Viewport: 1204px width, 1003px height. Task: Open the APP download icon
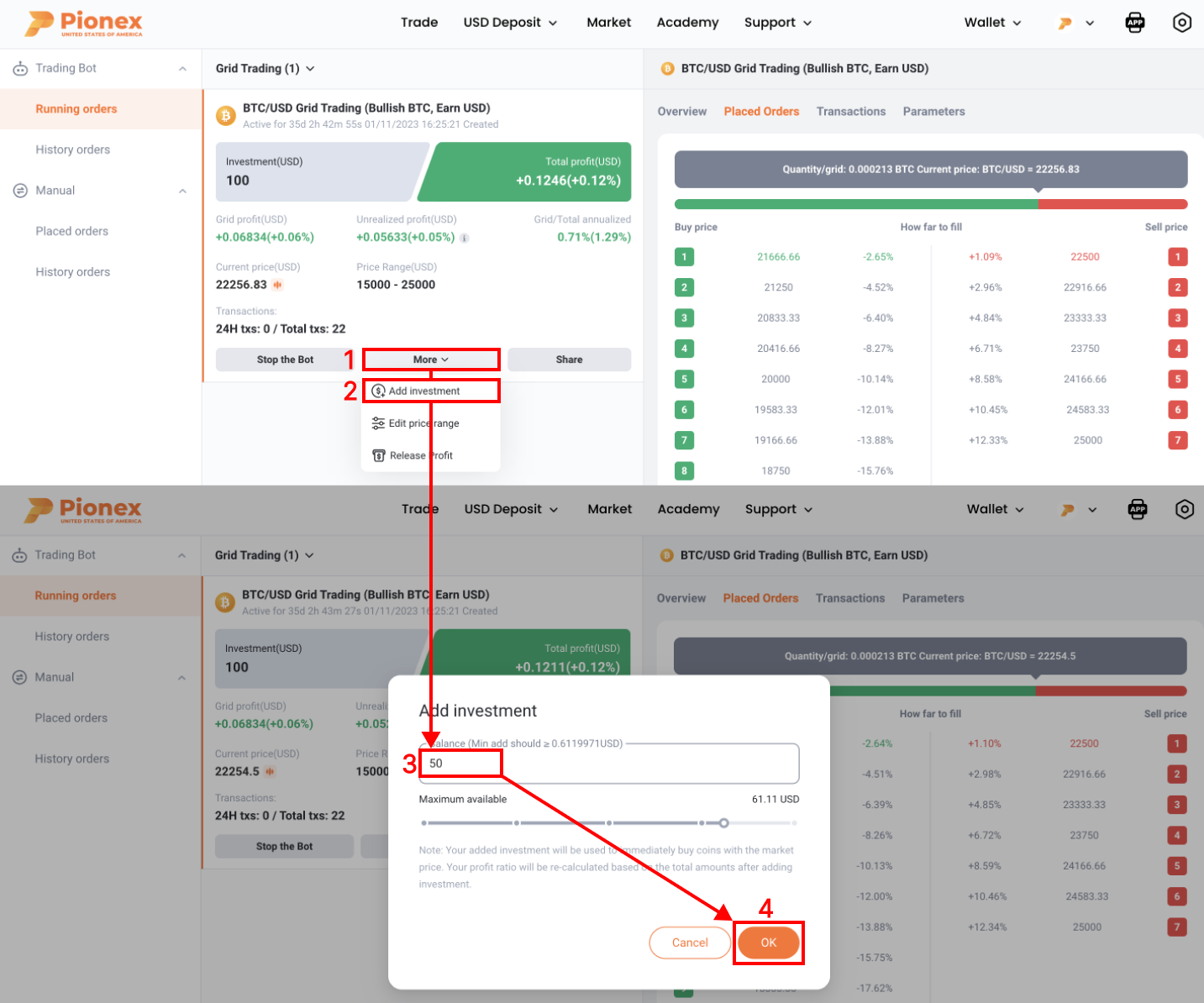[x=1135, y=22]
